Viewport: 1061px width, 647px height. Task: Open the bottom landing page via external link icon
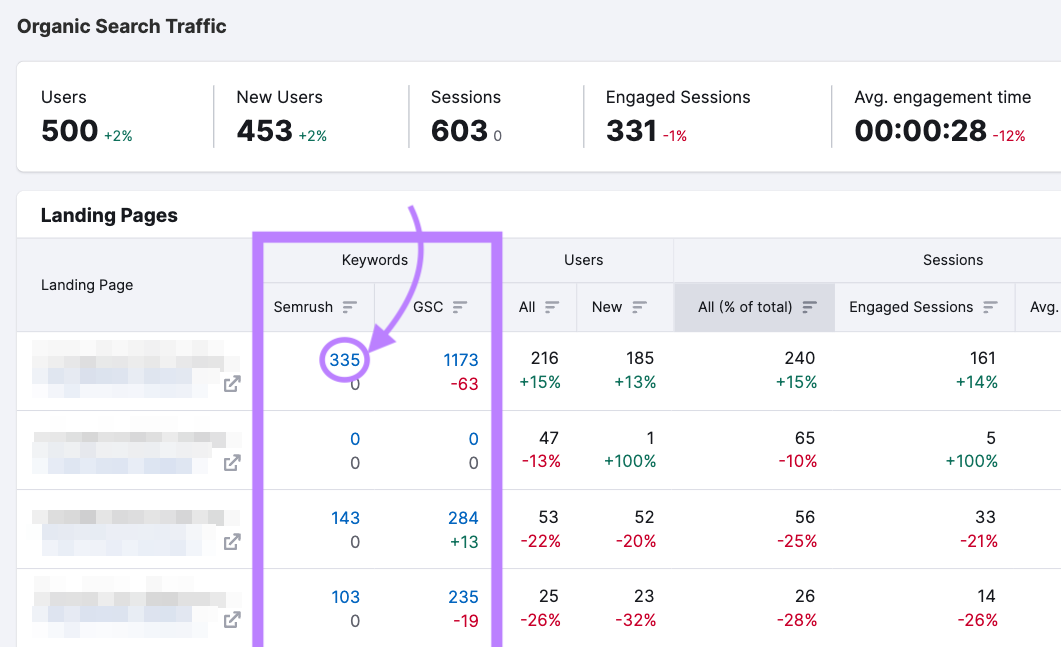point(232,620)
